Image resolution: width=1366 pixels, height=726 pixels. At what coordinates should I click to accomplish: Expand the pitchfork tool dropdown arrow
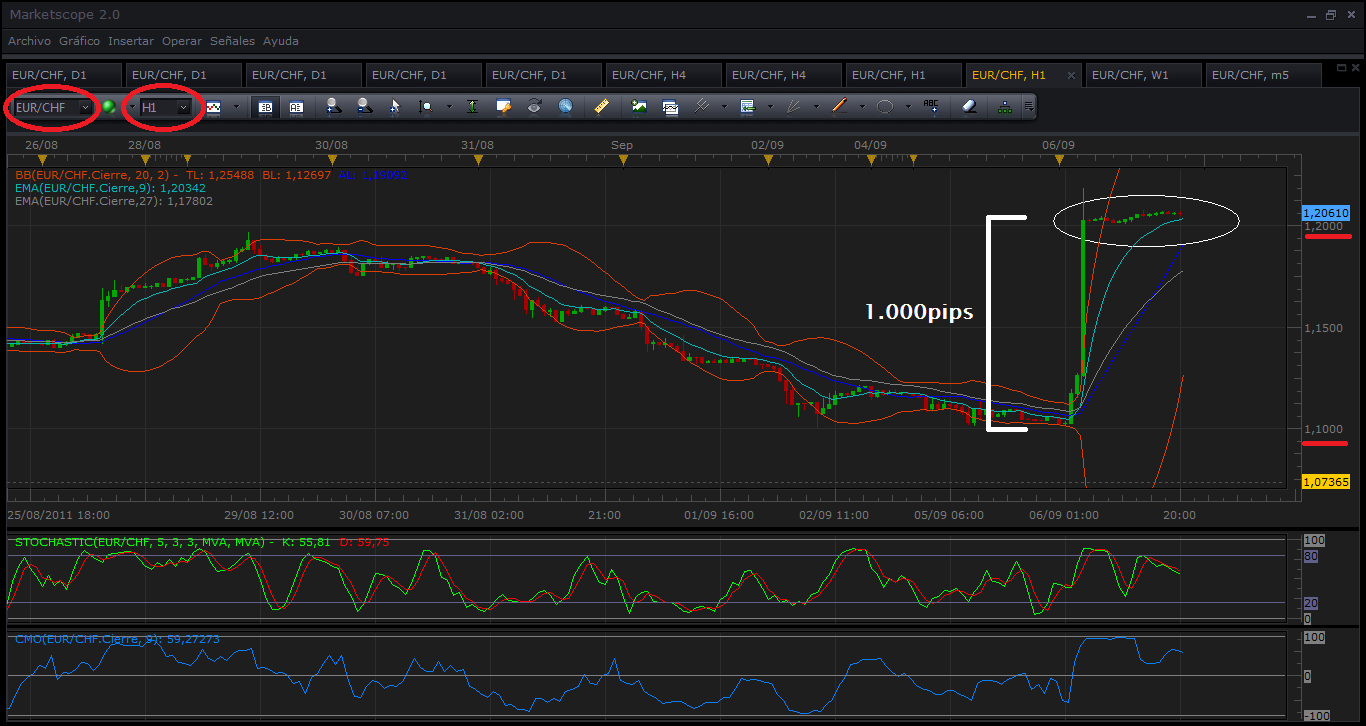[x=724, y=107]
